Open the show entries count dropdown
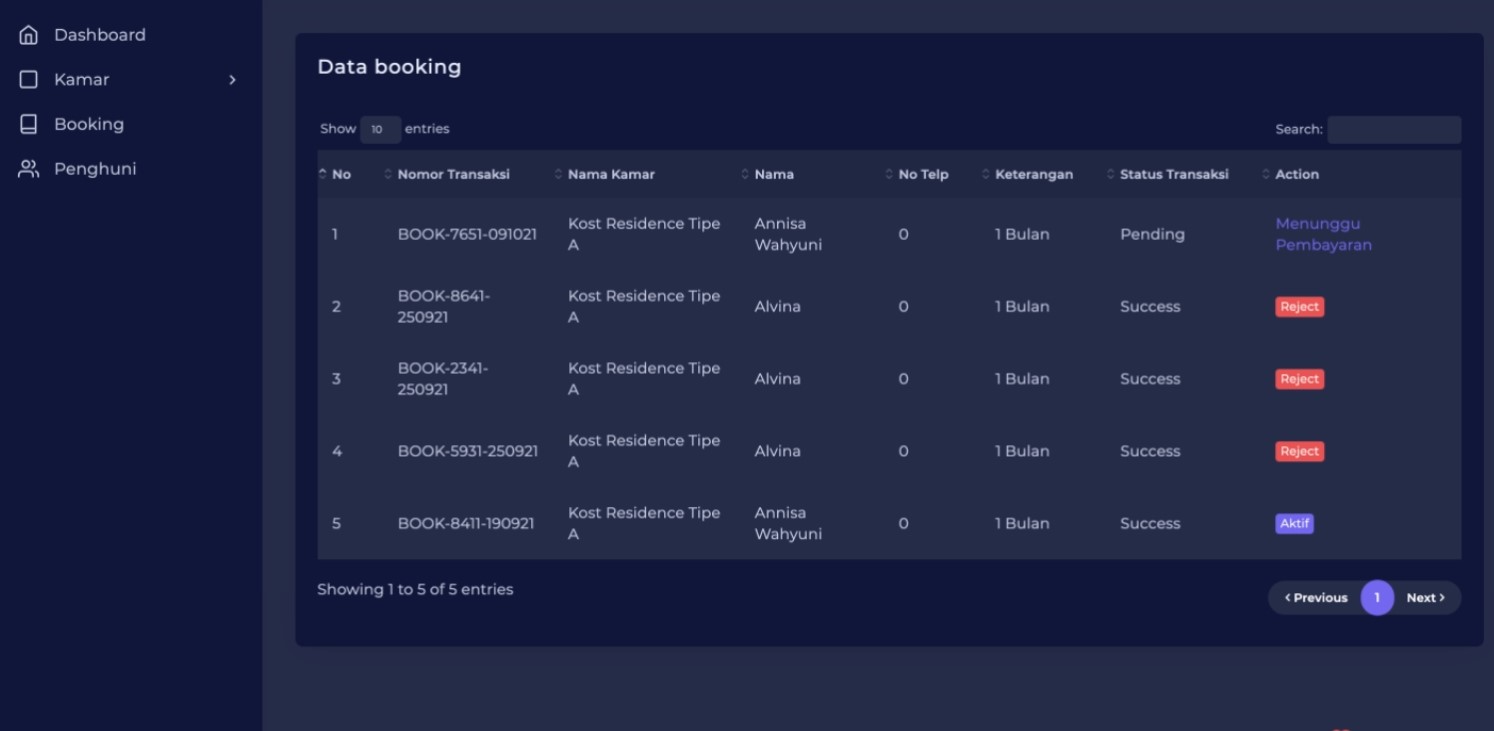The width and height of the screenshot is (1494, 731). click(380, 129)
